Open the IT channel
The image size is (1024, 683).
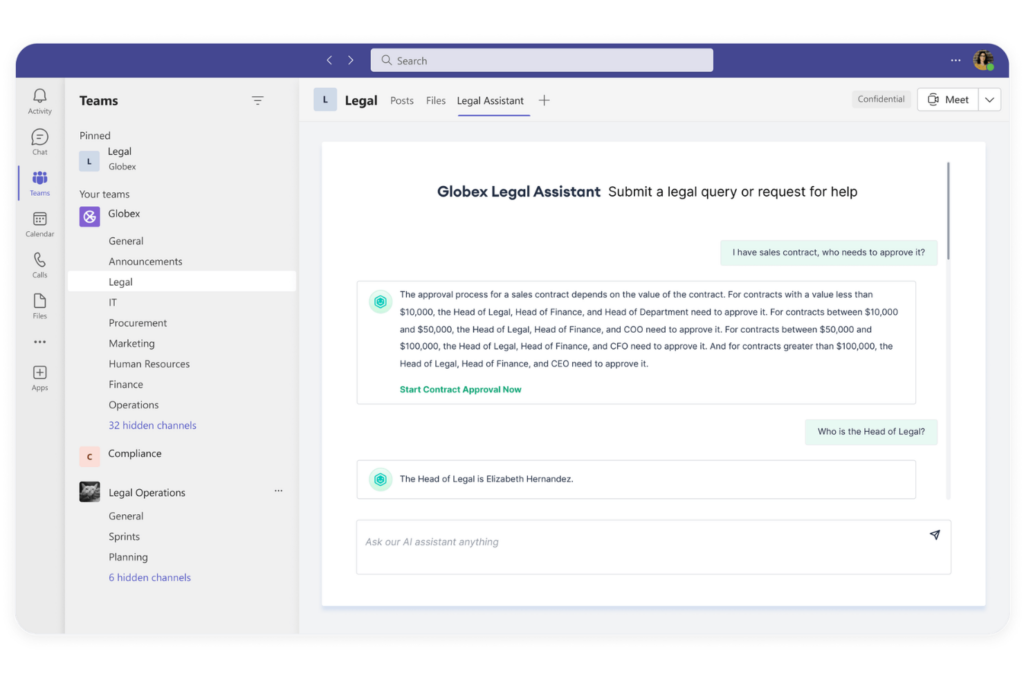113,302
